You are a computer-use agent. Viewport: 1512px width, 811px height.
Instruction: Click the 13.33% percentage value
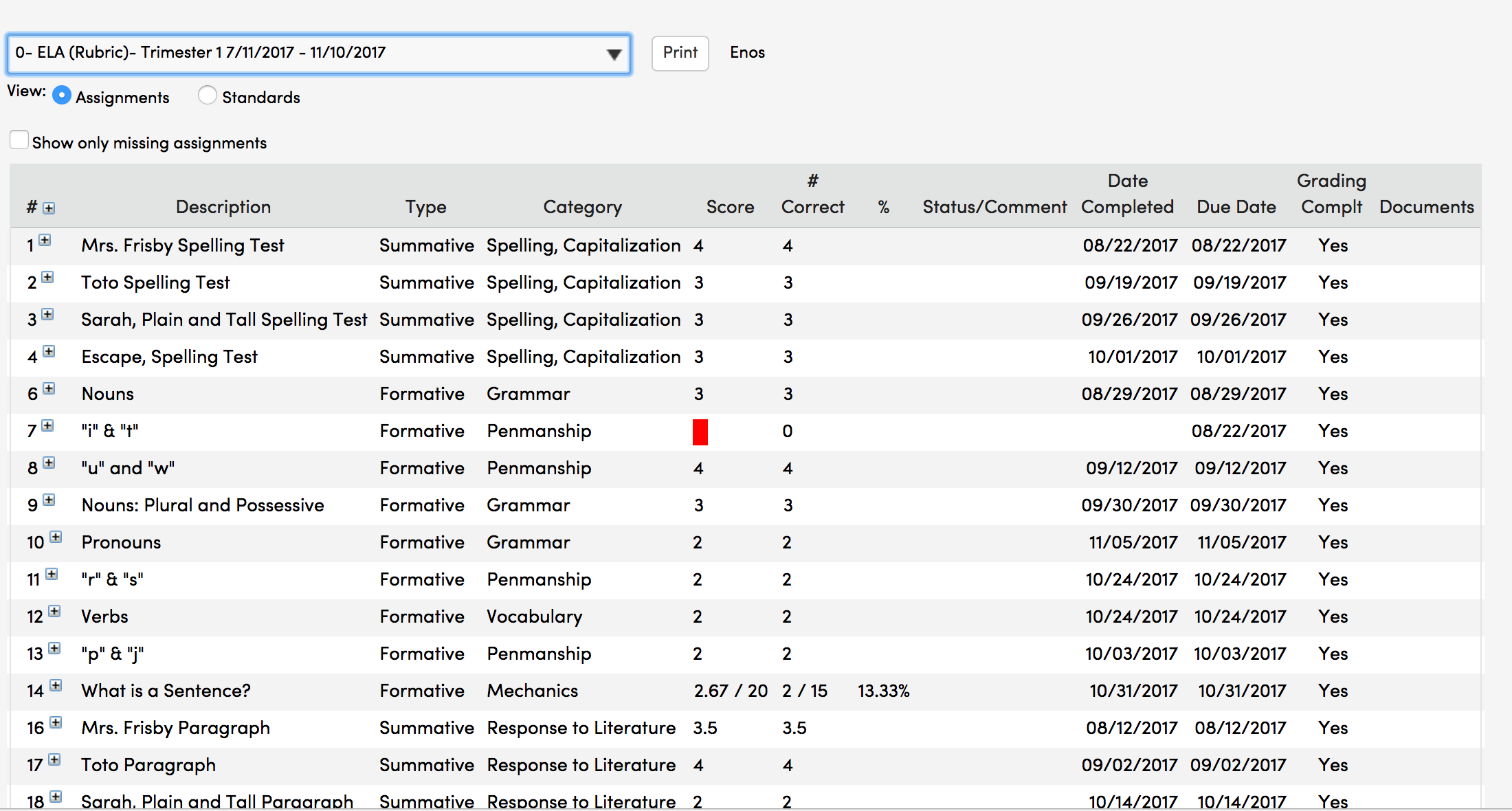point(883,691)
